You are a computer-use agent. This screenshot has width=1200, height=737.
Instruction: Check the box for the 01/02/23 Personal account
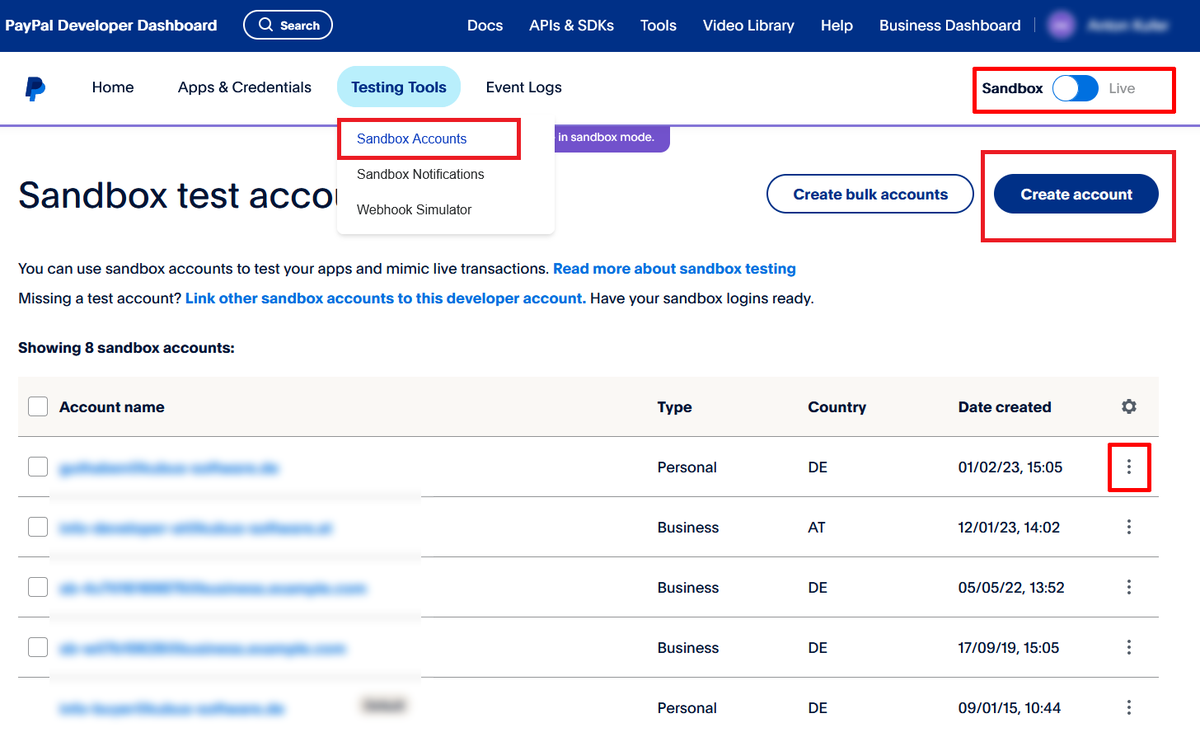pyautogui.click(x=38, y=467)
